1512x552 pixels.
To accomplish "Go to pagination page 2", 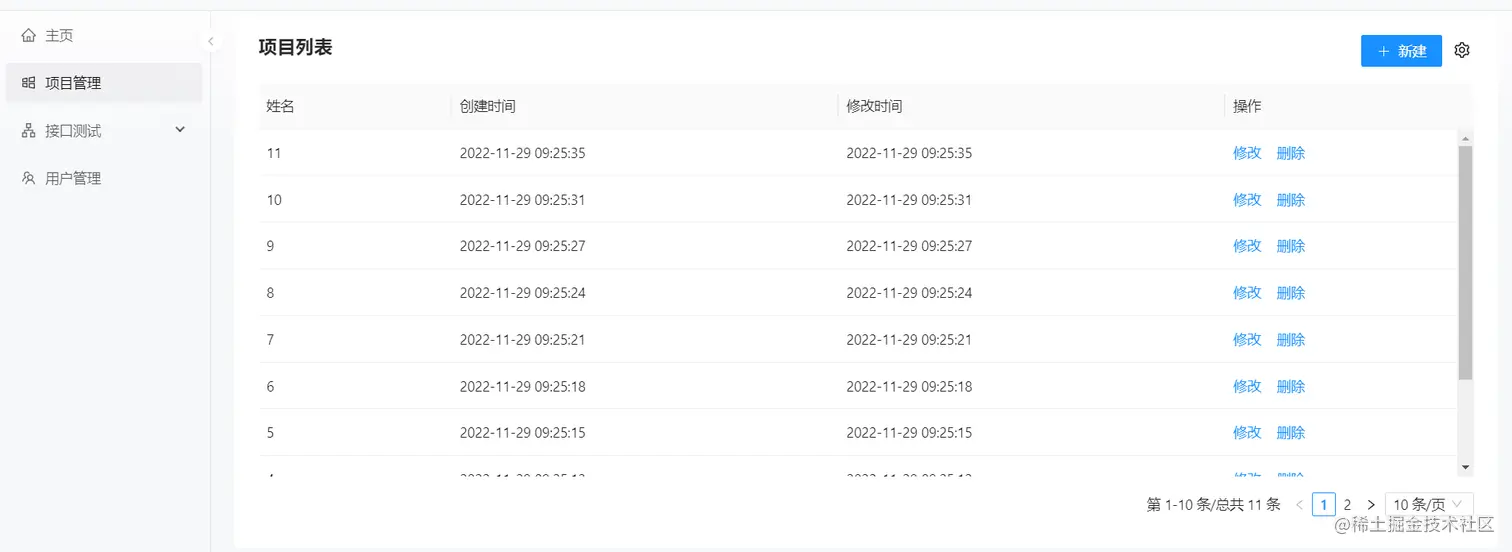I will pos(1347,505).
